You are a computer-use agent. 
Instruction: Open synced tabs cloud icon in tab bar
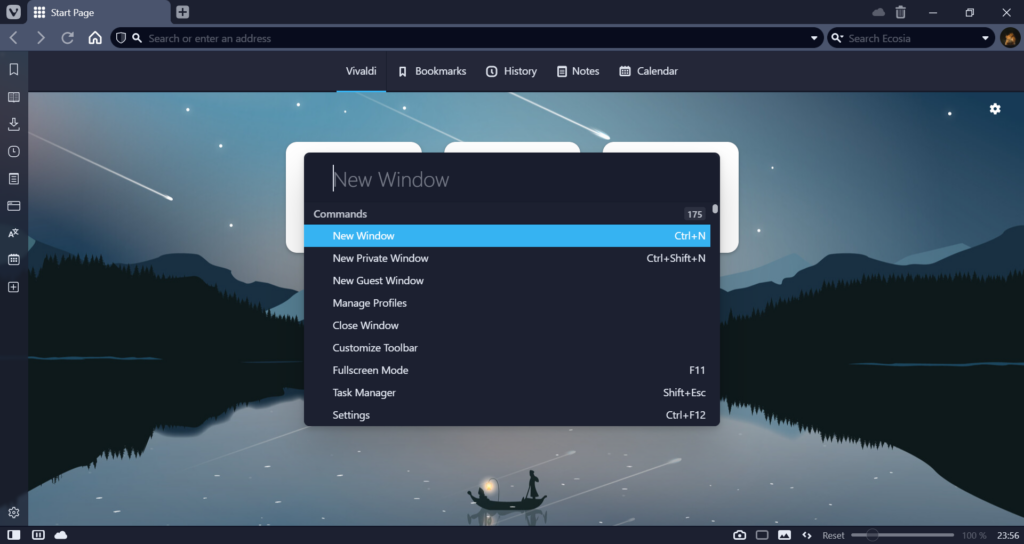[879, 12]
